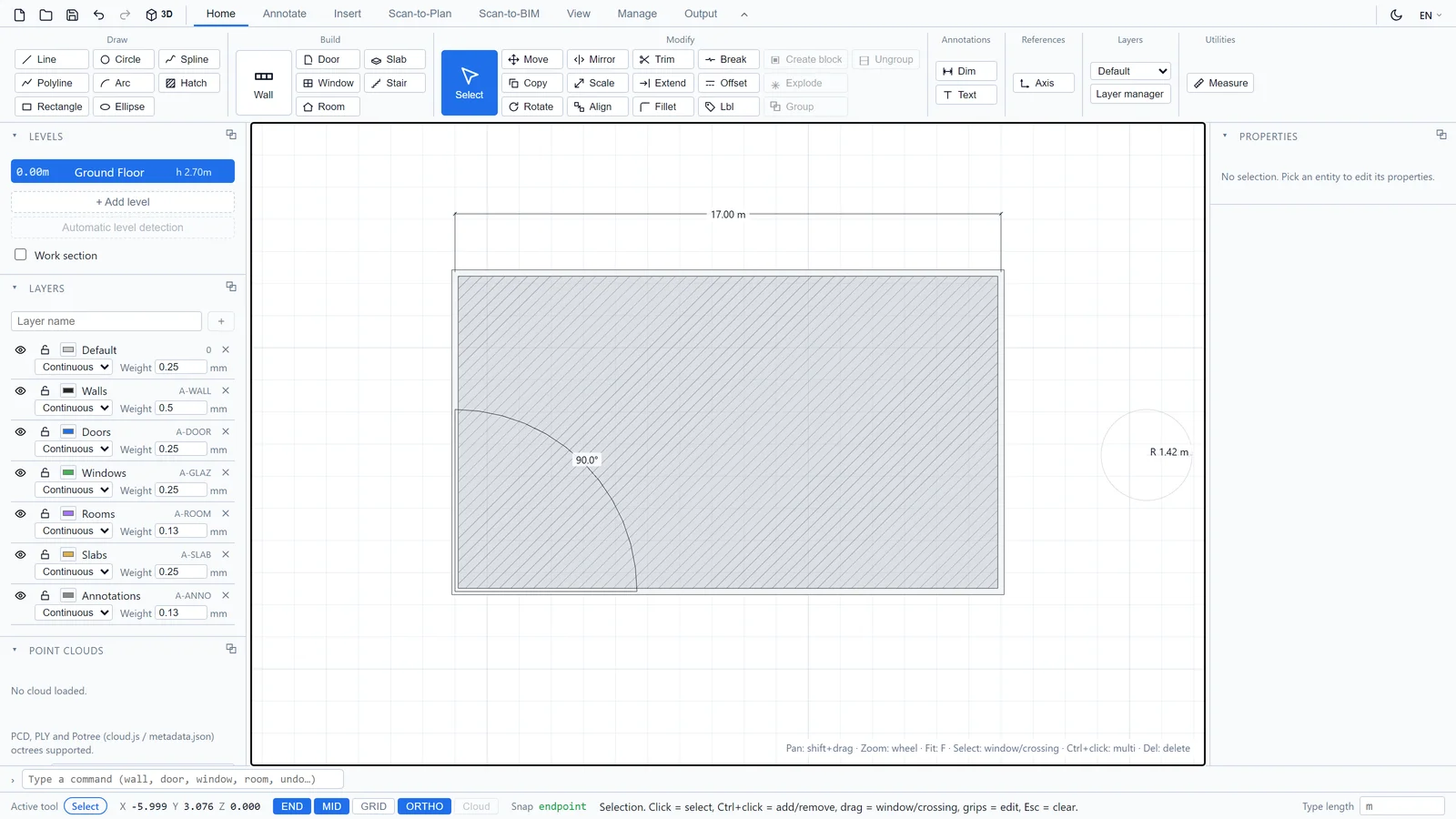The width and height of the screenshot is (1456, 819).
Task: Lock the Windows layer
Action: click(x=45, y=472)
